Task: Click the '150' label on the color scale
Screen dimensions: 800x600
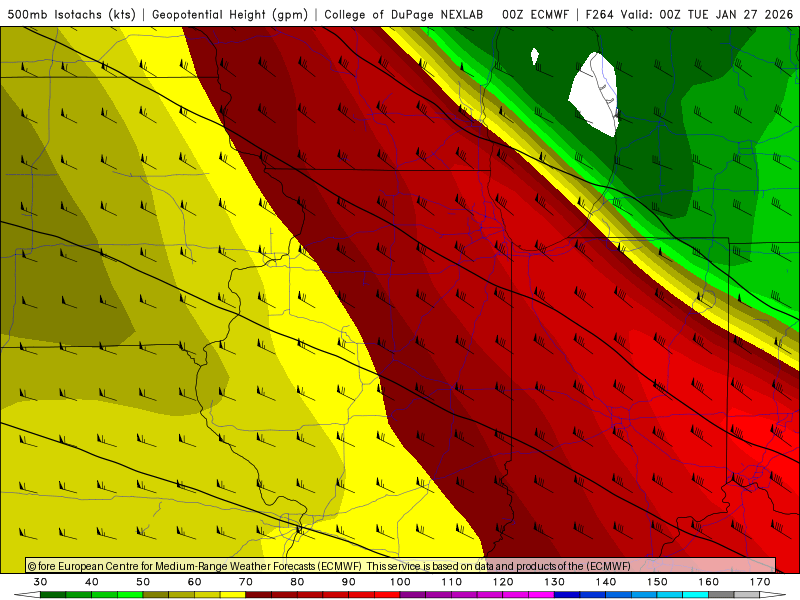Action: [x=657, y=582]
